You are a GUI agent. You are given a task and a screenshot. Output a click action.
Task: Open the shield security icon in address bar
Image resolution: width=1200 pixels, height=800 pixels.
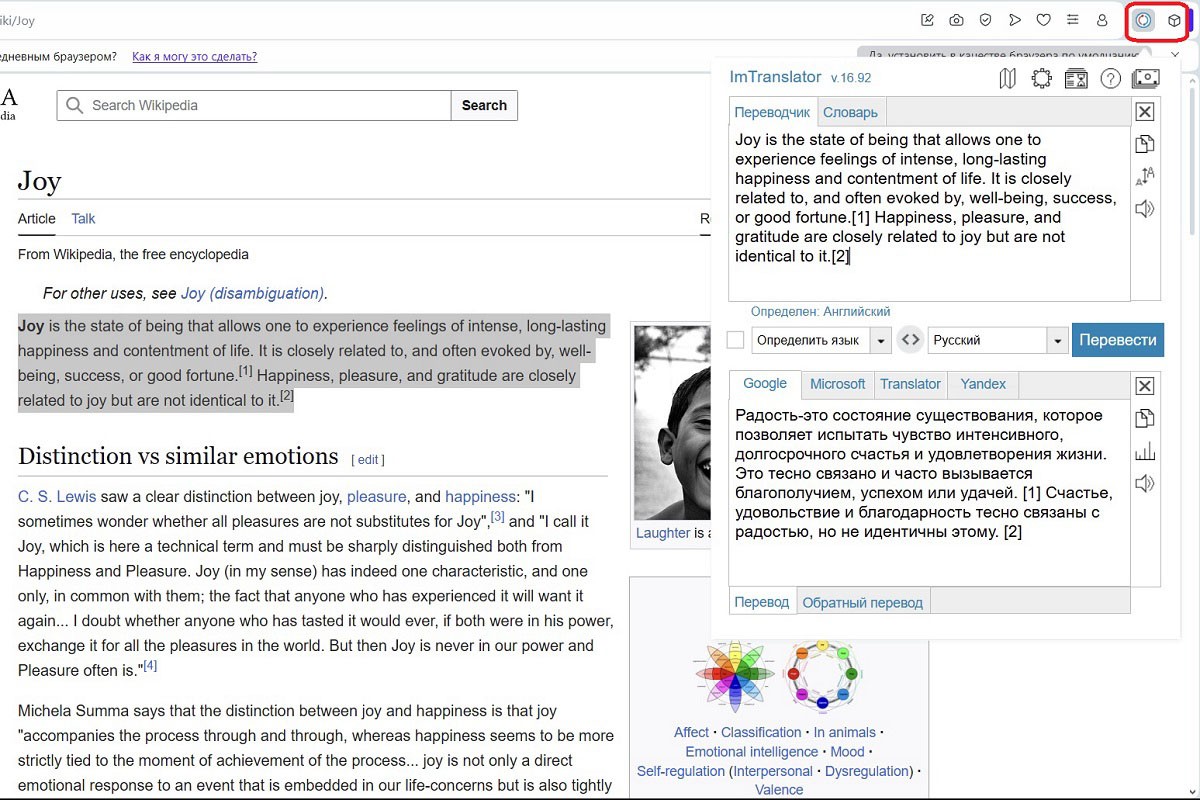click(985, 20)
